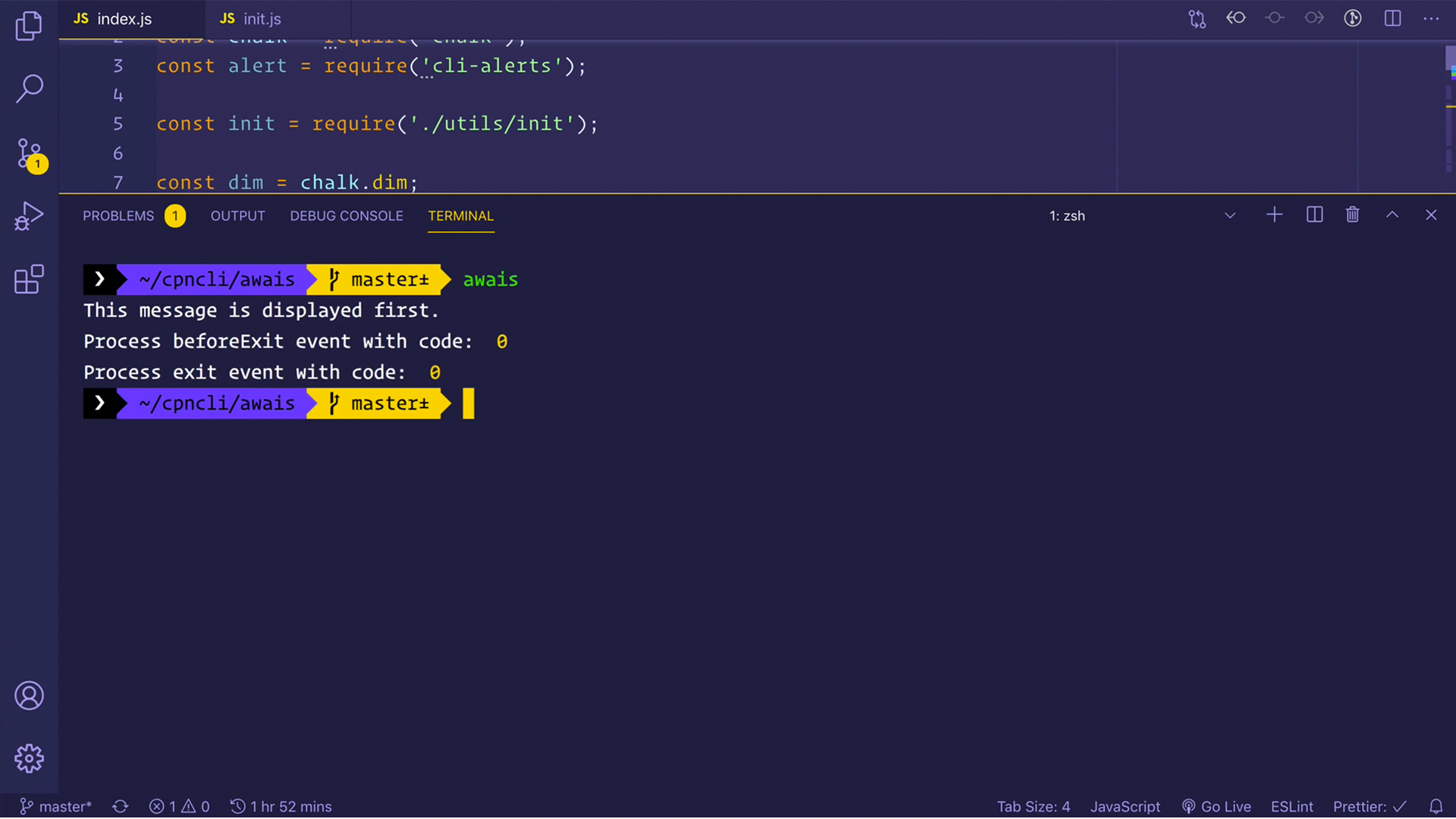
Task: Open the Extensions icon
Action: (x=29, y=279)
